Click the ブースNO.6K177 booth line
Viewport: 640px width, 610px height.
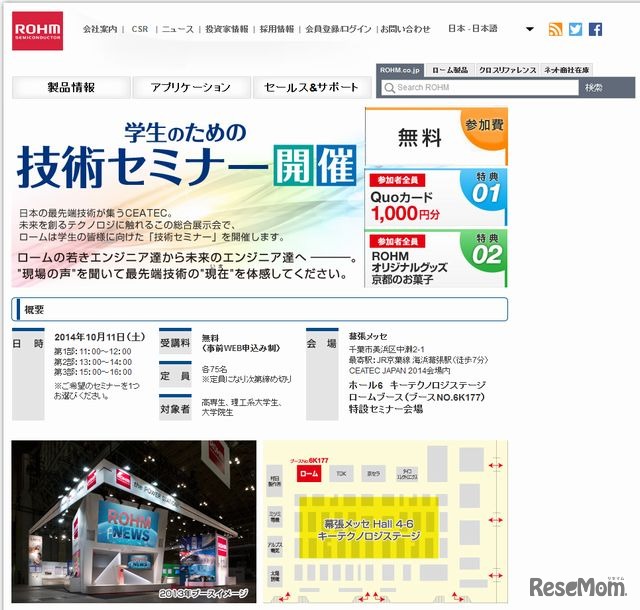click(x=416, y=397)
